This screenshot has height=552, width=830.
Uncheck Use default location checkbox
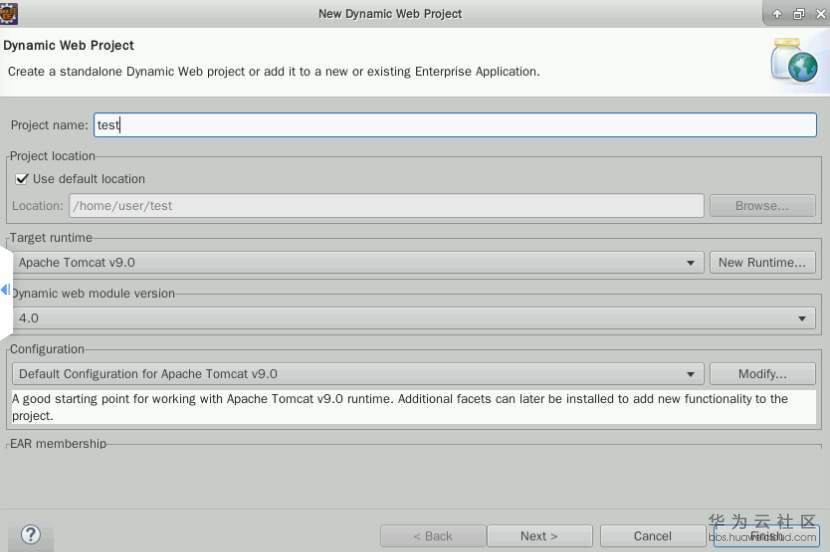click(22, 179)
